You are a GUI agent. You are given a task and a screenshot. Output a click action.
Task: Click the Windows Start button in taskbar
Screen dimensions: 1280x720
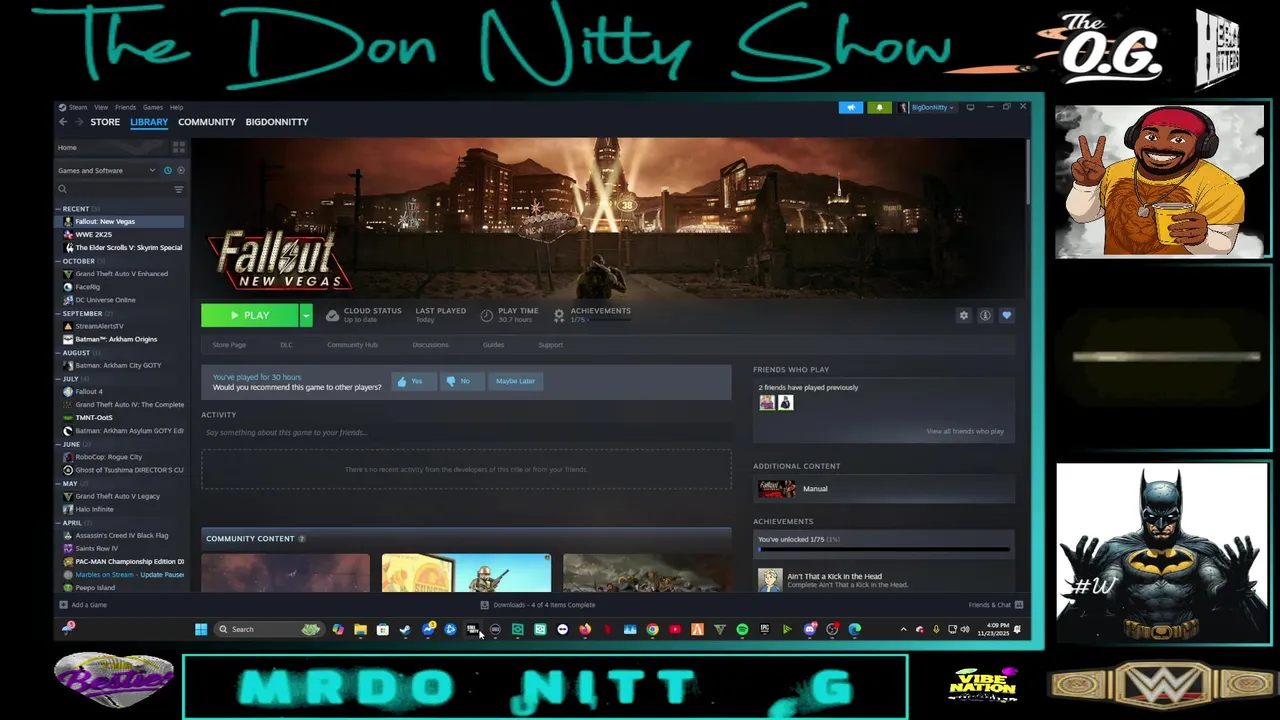coord(201,629)
